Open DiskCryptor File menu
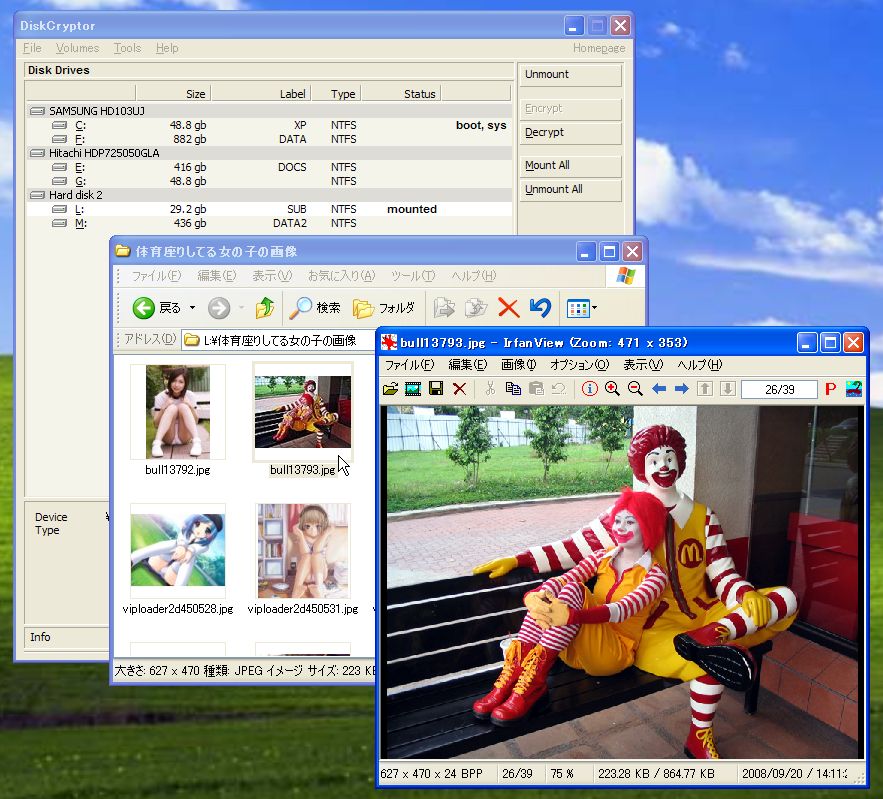The width and height of the screenshot is (883, 799). tap(32, 48)
